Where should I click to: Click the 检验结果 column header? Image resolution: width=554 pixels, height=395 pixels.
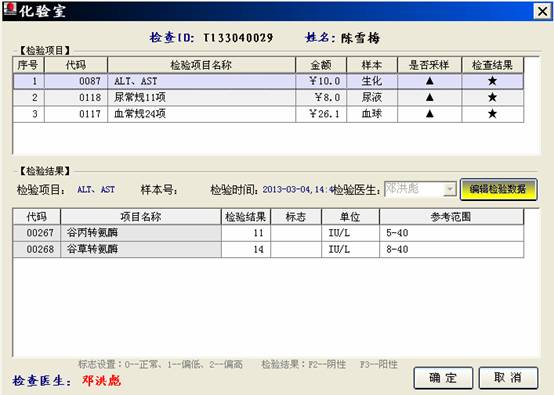pos(246,217)
